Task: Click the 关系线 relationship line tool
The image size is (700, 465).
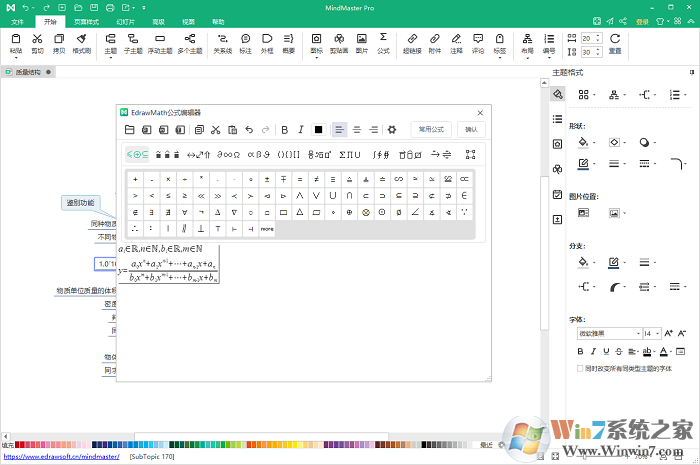Action: pyautogui.click(x=222, y=42)
